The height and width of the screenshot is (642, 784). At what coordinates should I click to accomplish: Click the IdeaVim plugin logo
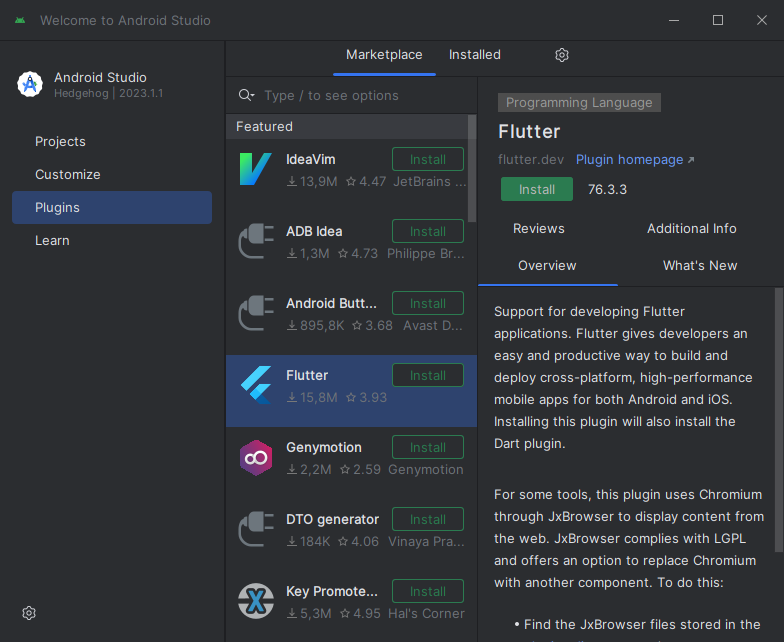click(x=256, y=169)
